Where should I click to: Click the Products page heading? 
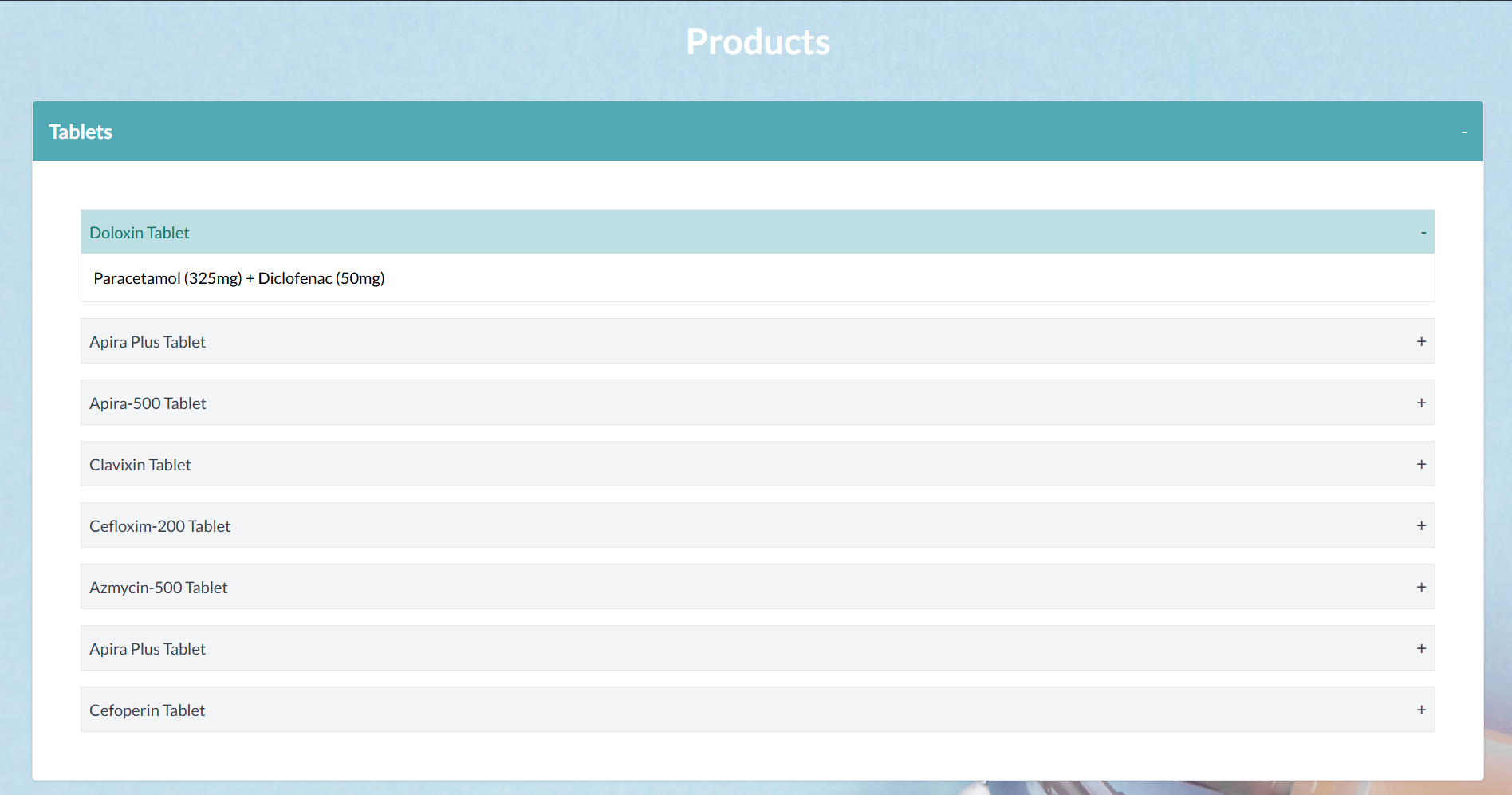758,42
